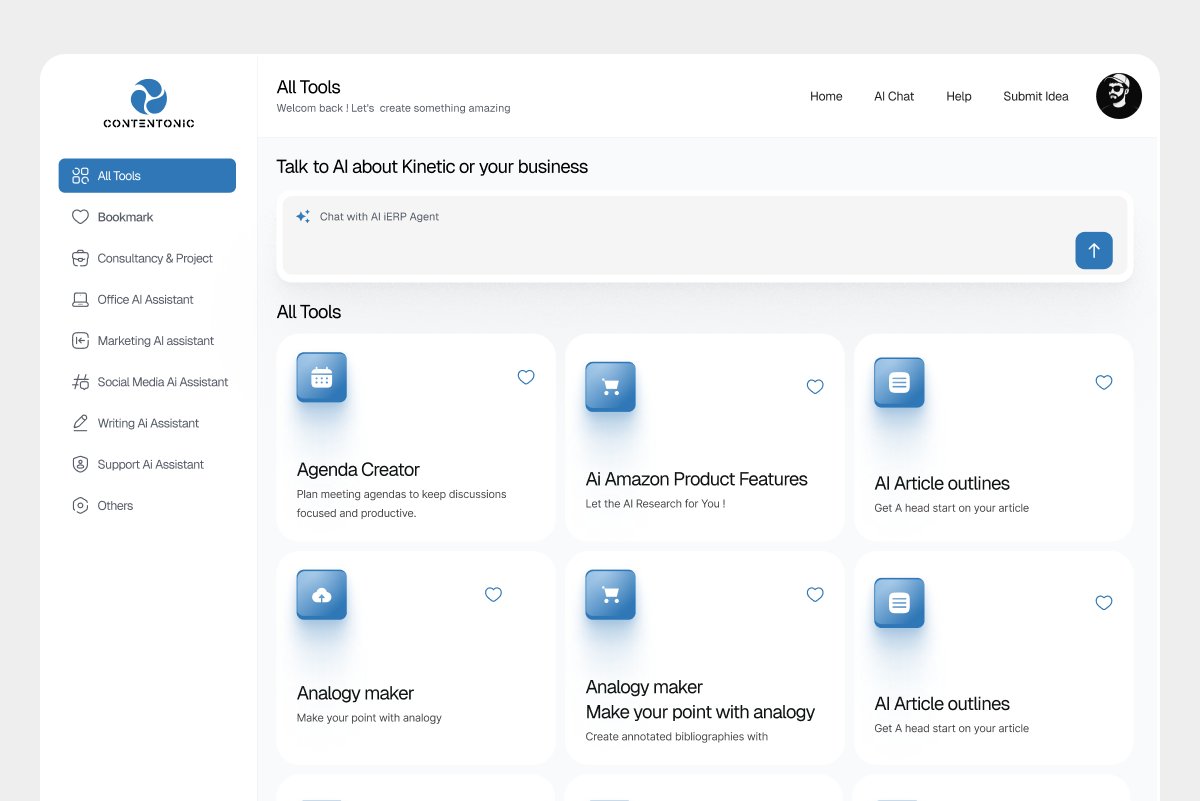Toggle heart on Analogy maker cloud-icon card
This screenshot has height=801, width=1200.
click(493, 594)
